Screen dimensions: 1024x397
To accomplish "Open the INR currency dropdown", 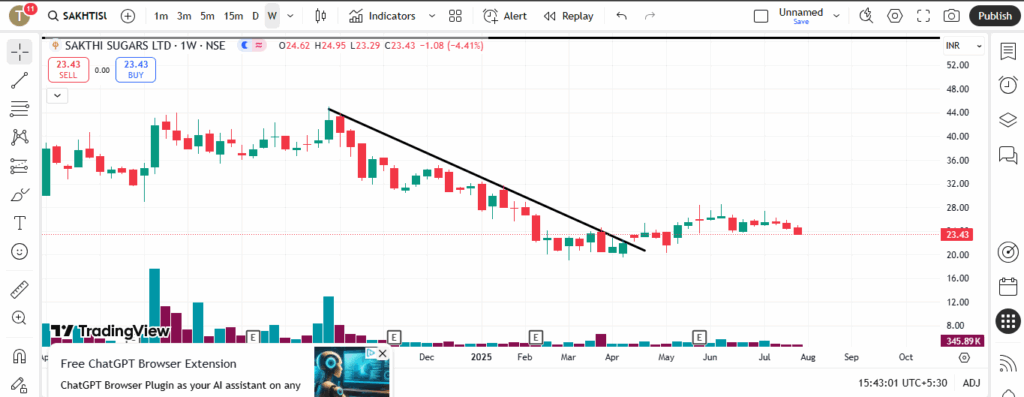I will click(965, 46).
